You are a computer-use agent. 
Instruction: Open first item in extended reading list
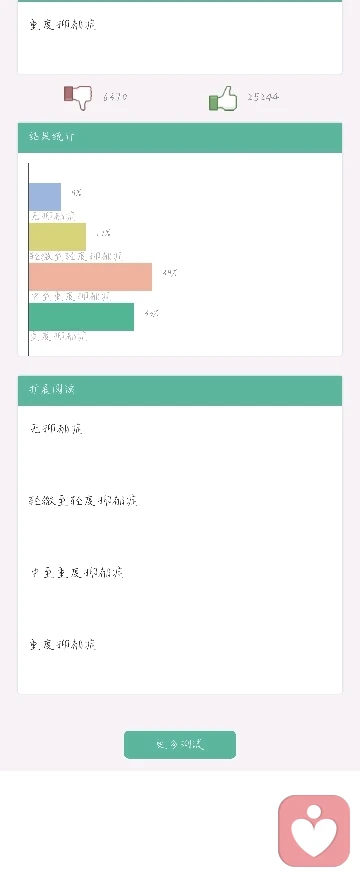(56, 430)
